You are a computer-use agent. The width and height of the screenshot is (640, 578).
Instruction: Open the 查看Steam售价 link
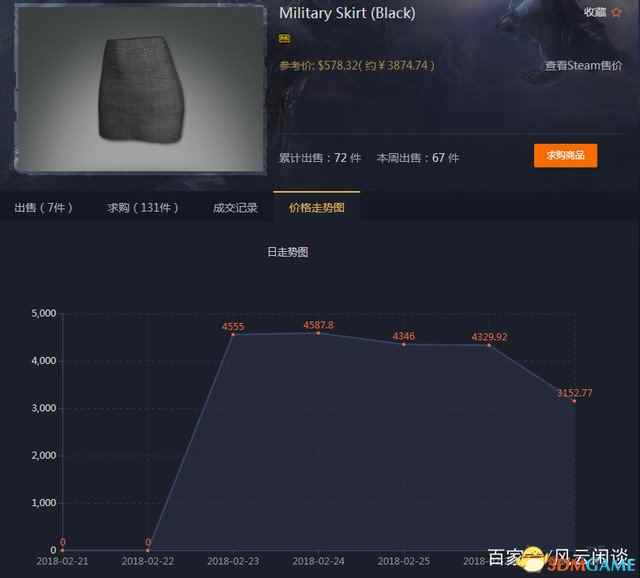click(x=583, y=65)
